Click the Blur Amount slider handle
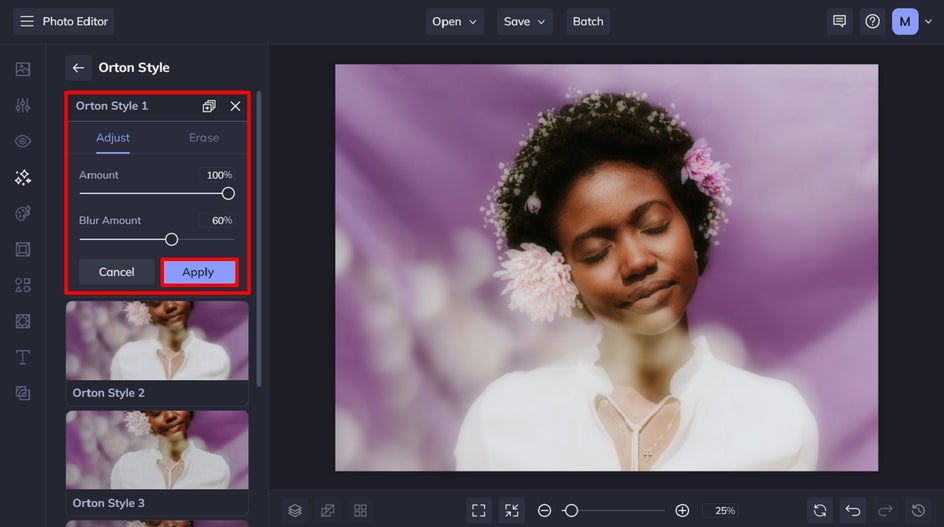This screenshot has height=527, width=944. click(172, 240)
